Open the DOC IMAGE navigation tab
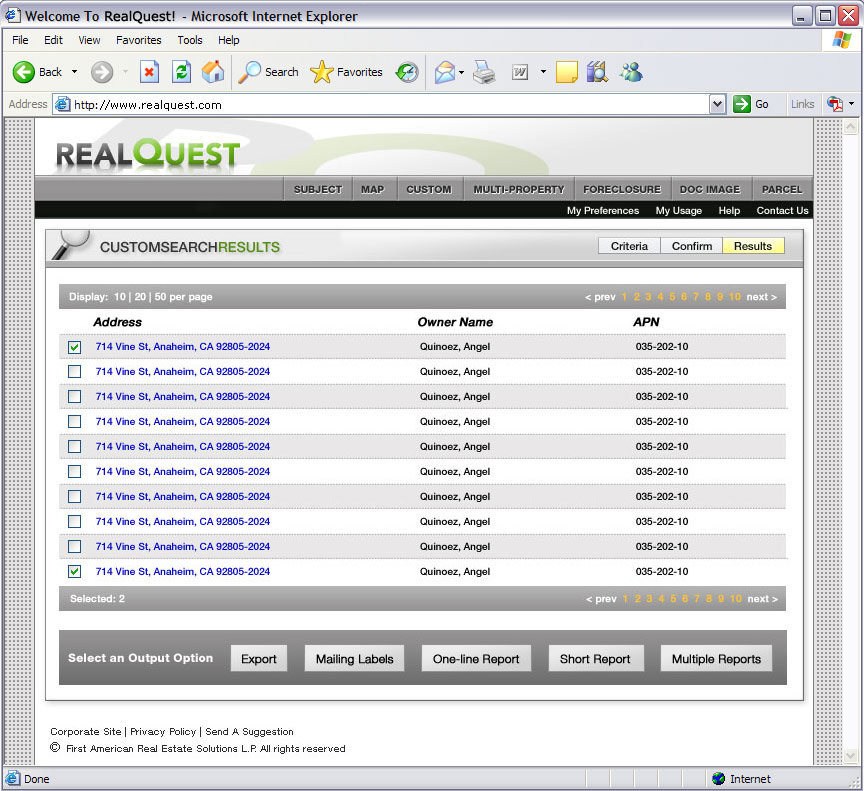Screen dimensions: 864x791 [710, 189]
